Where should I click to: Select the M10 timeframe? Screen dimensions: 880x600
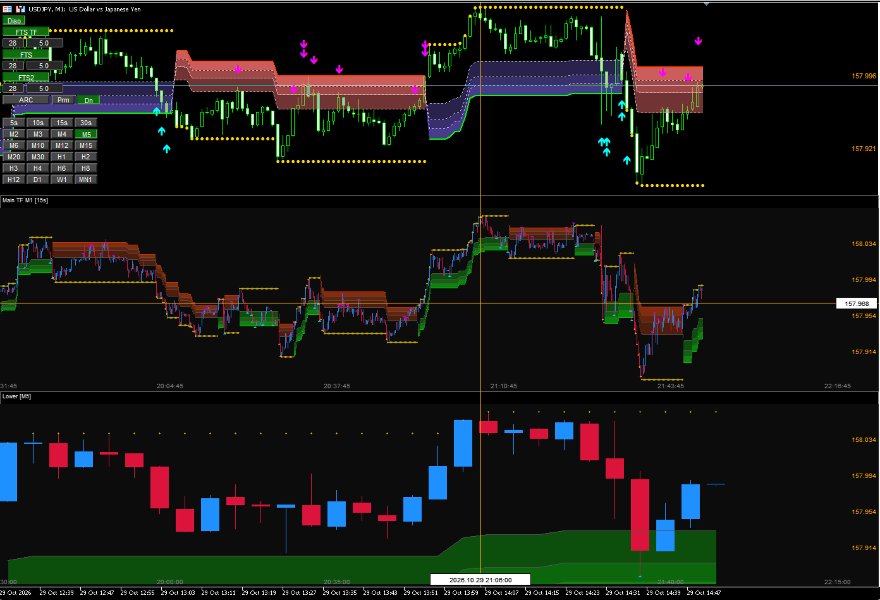(38, 145)
